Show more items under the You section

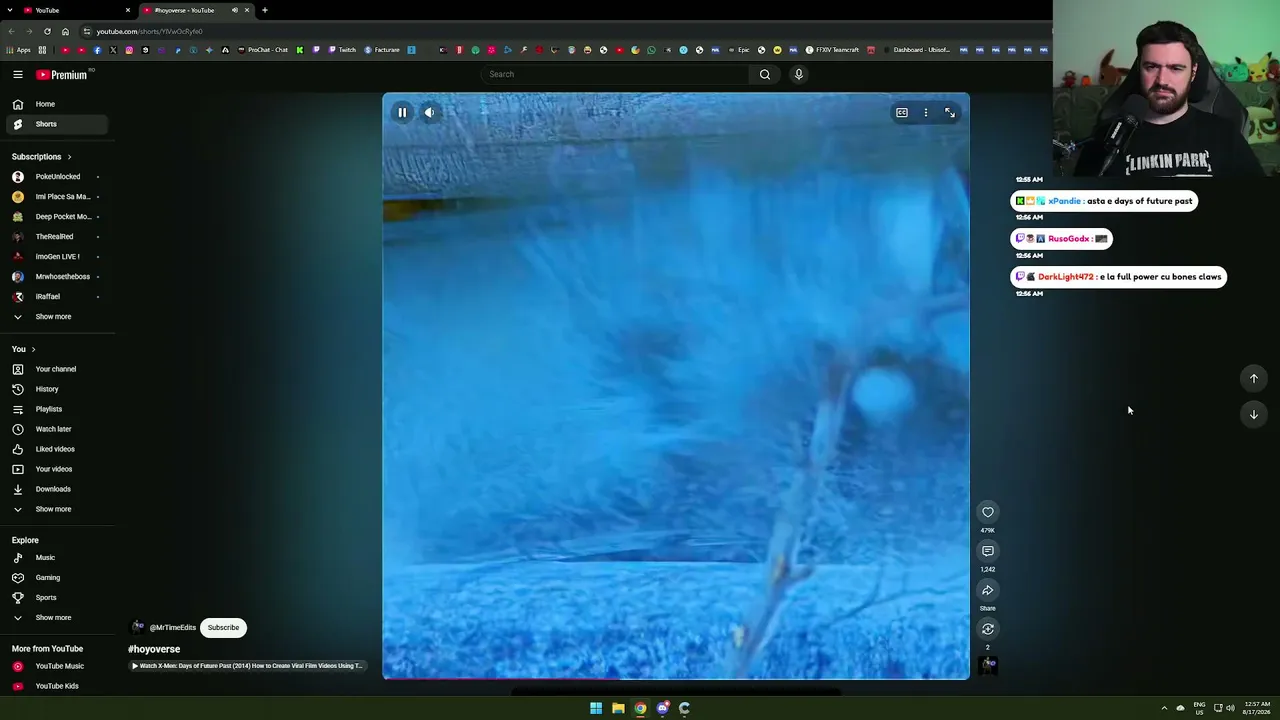pos(57,509)
